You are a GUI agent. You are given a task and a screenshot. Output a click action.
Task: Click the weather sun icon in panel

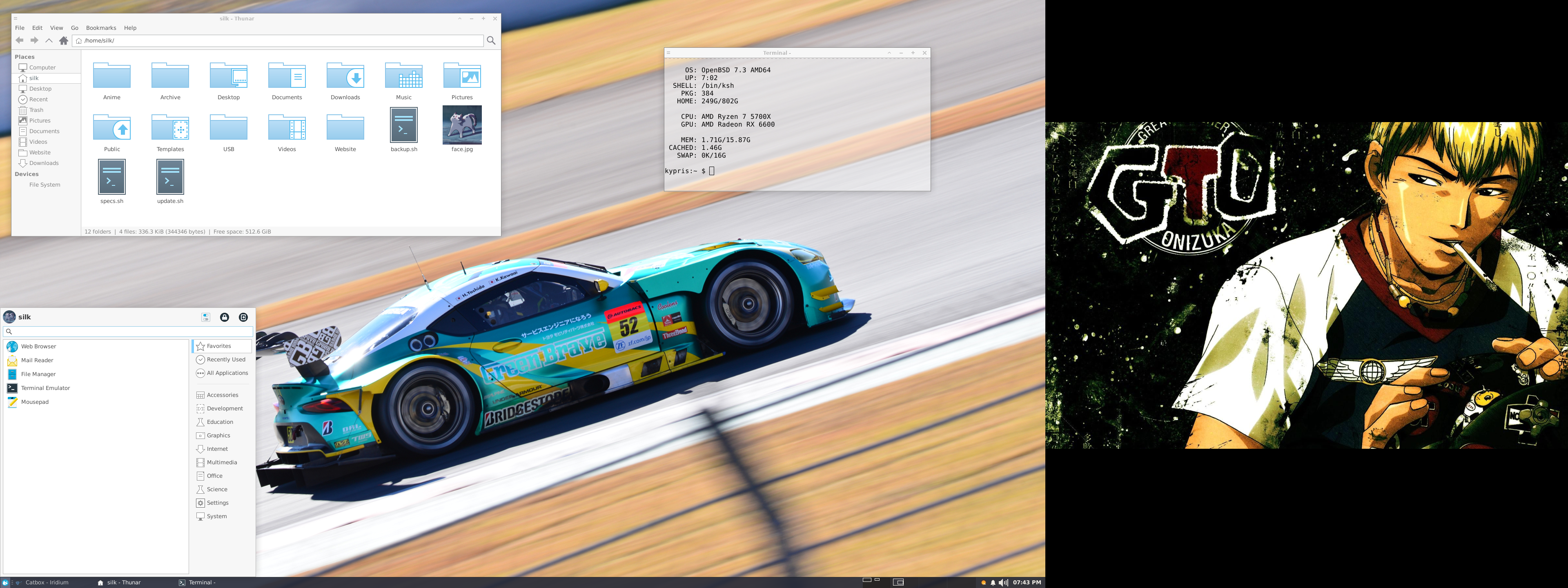click(x=983, y=583)
